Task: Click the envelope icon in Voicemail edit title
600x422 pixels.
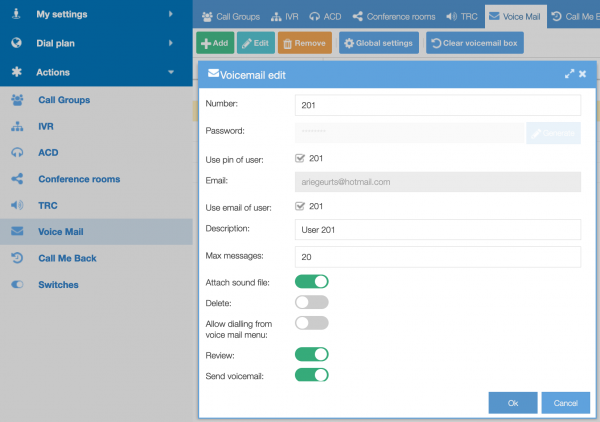Action: 213,73
